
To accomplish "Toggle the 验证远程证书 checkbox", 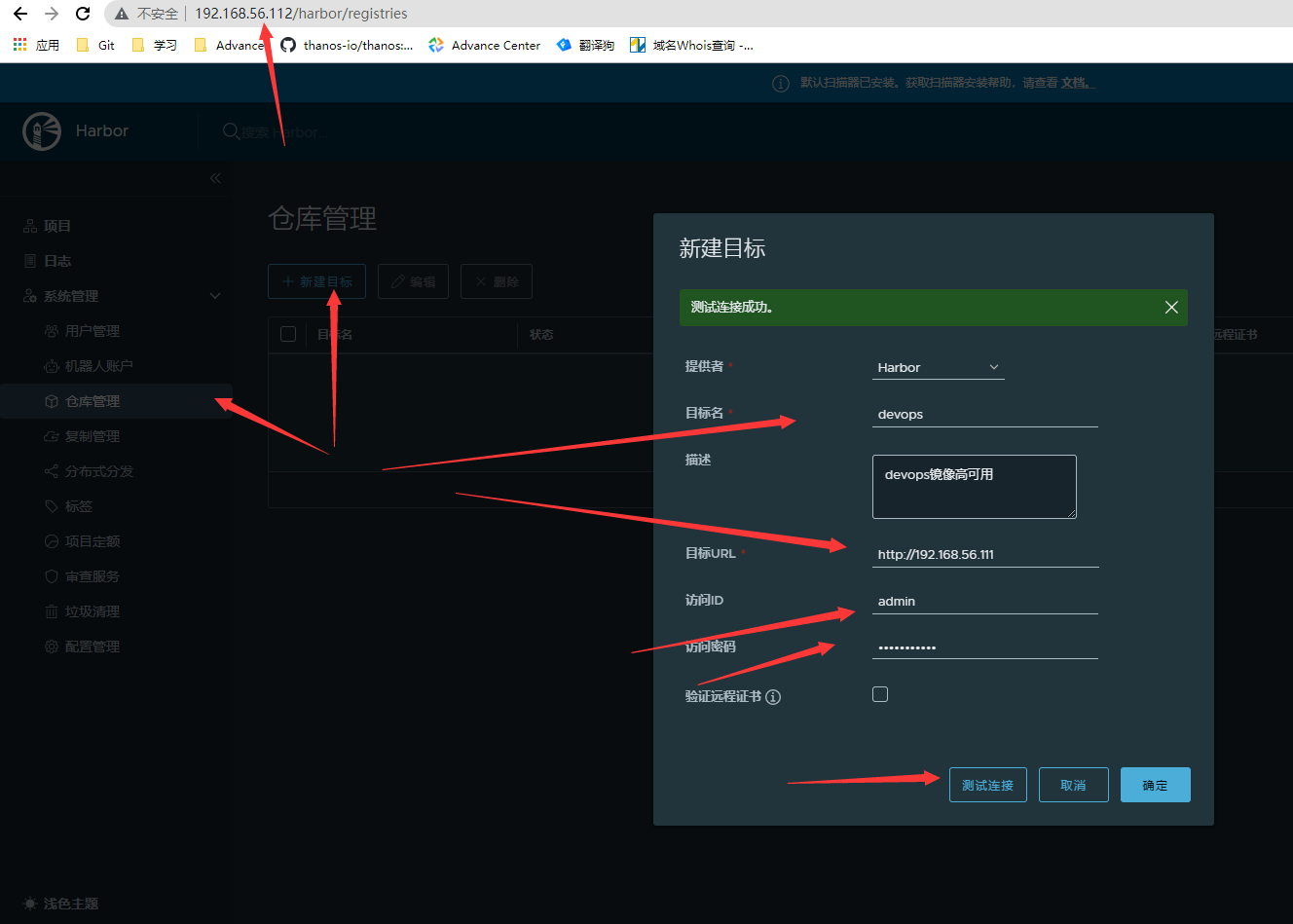I will point(880,694).
